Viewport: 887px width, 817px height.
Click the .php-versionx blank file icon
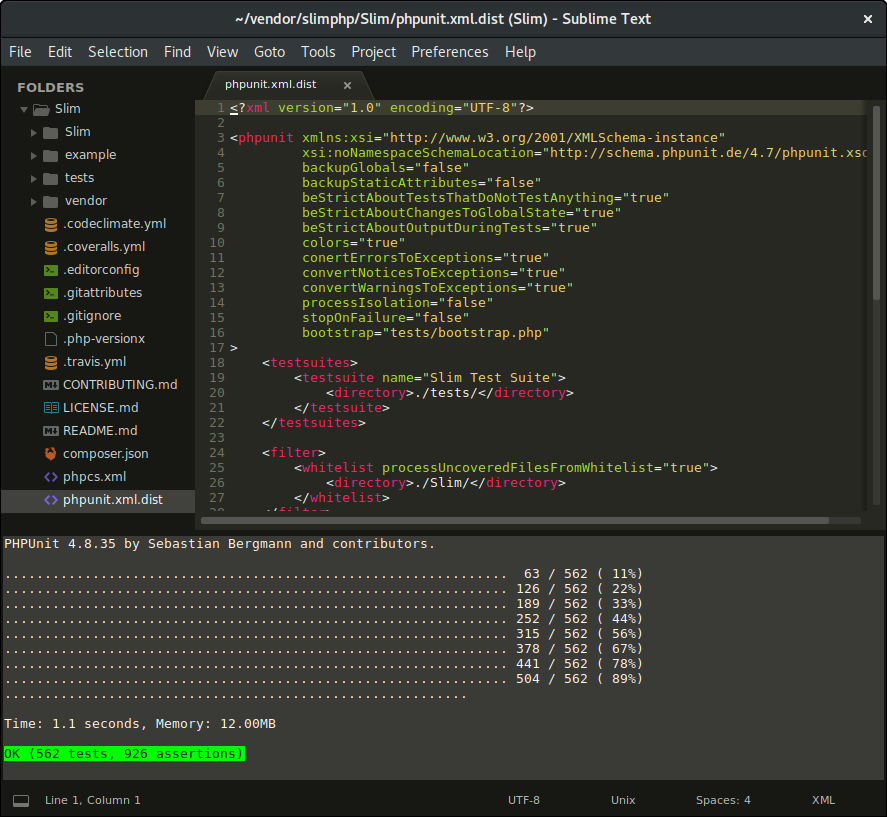51,339
